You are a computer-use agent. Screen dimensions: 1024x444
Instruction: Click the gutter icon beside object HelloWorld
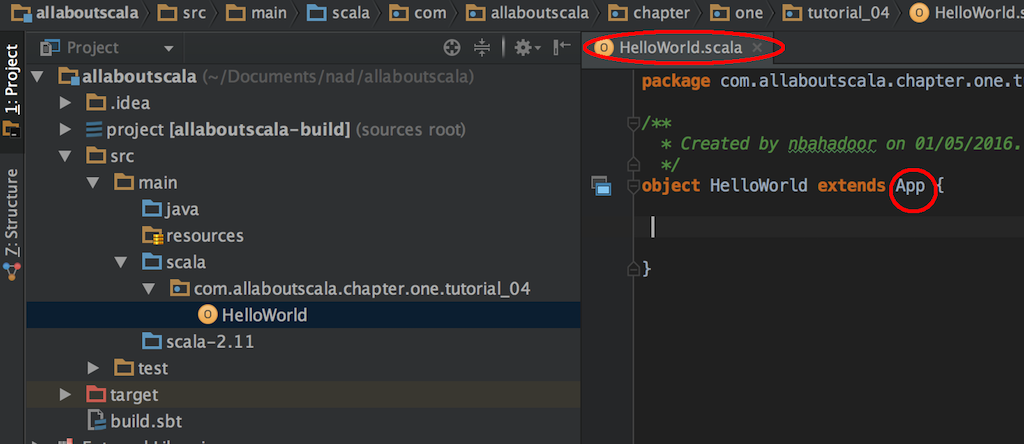[x=601, y=185]
